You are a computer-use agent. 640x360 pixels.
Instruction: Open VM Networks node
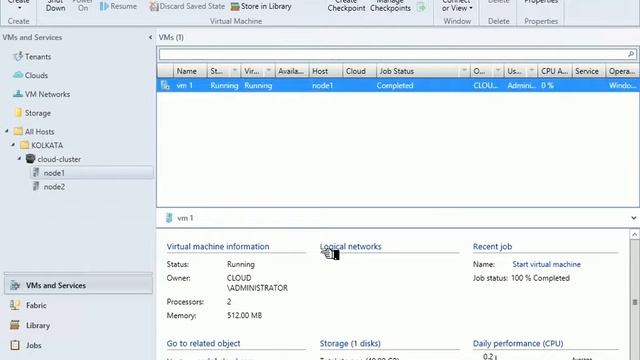[x=47, y=94]
